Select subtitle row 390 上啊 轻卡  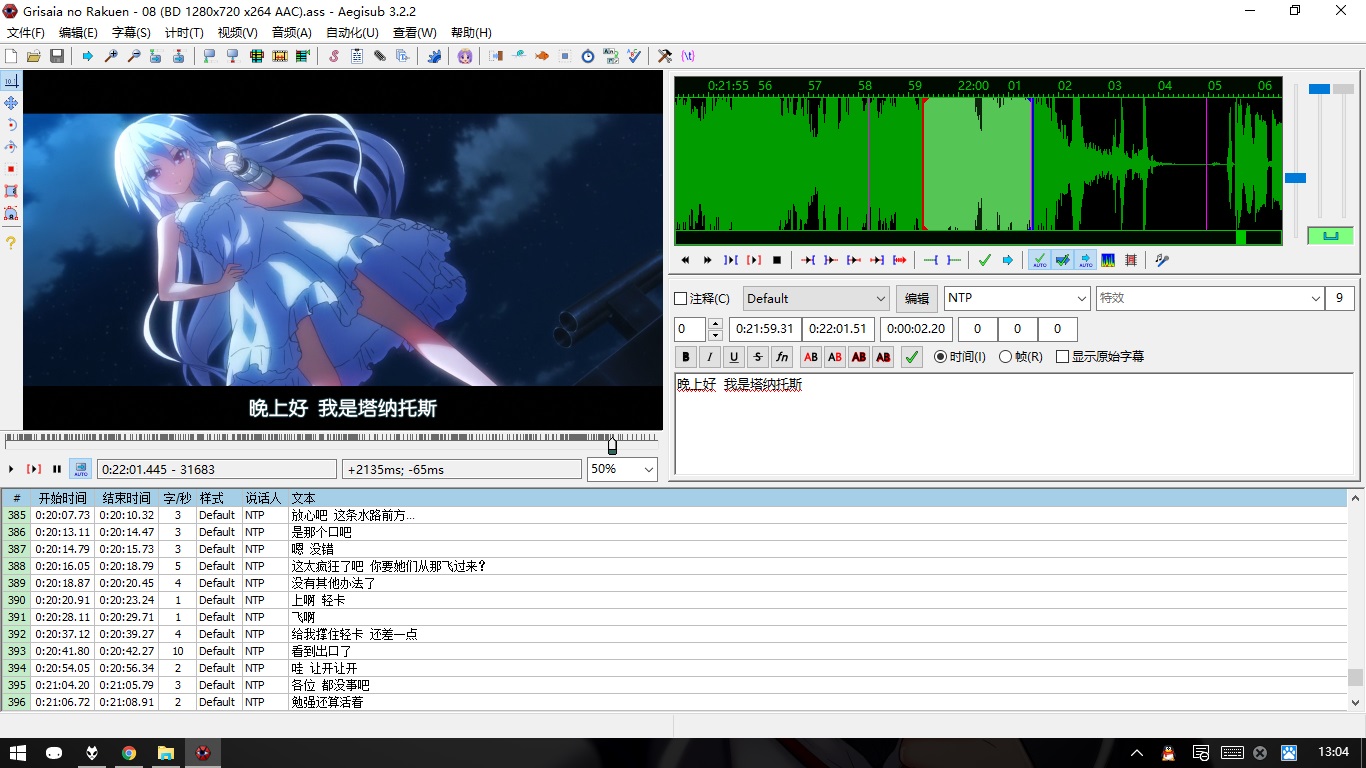click(x=675, y=600)
